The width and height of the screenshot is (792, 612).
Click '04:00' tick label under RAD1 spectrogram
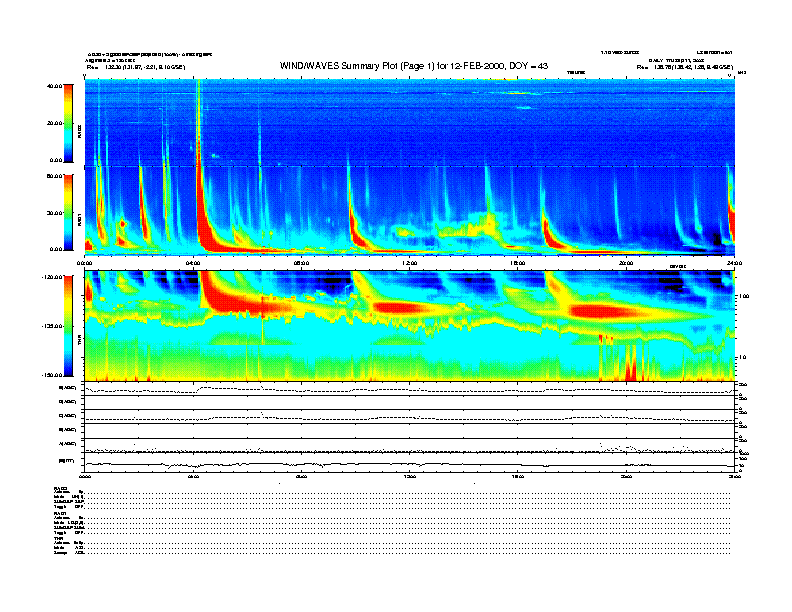click(193, 263)
